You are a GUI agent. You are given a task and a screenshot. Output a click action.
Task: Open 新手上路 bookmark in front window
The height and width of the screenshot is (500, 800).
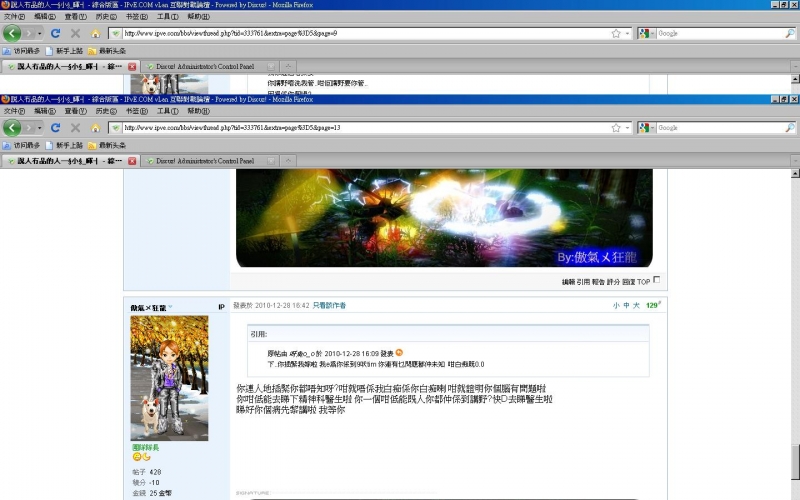click(64, 145)
